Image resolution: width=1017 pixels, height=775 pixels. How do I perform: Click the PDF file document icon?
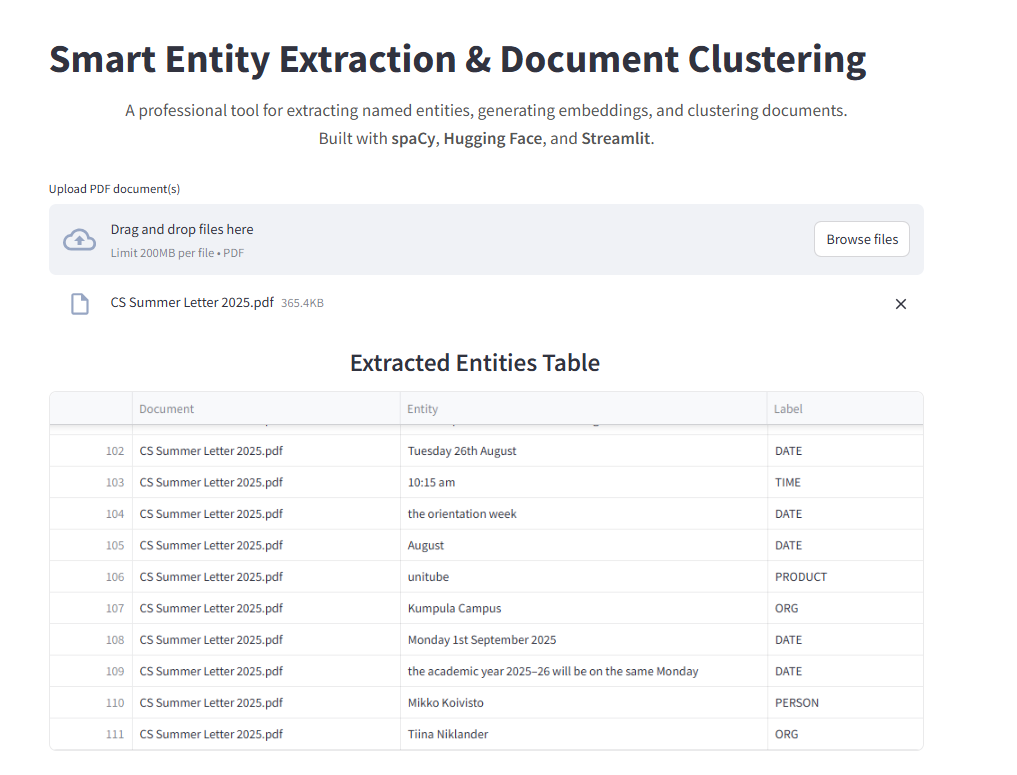click(80, 304)
